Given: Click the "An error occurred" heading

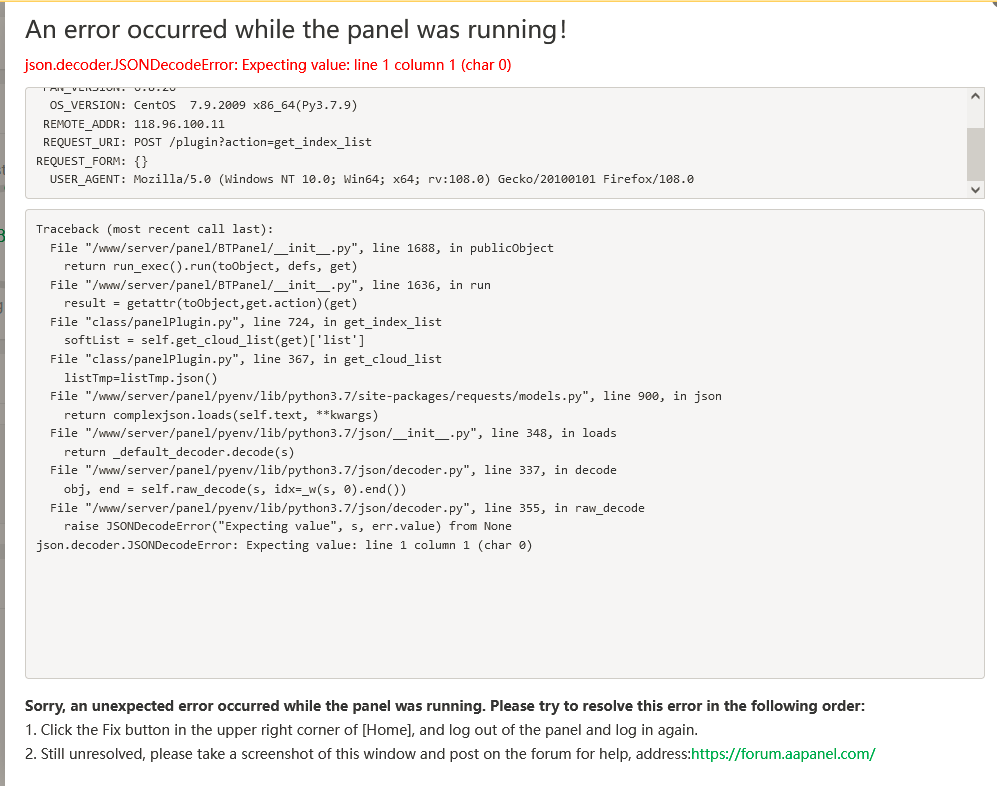Looking at the screenshot, I should pyautogui.click(x=296, y=30).
